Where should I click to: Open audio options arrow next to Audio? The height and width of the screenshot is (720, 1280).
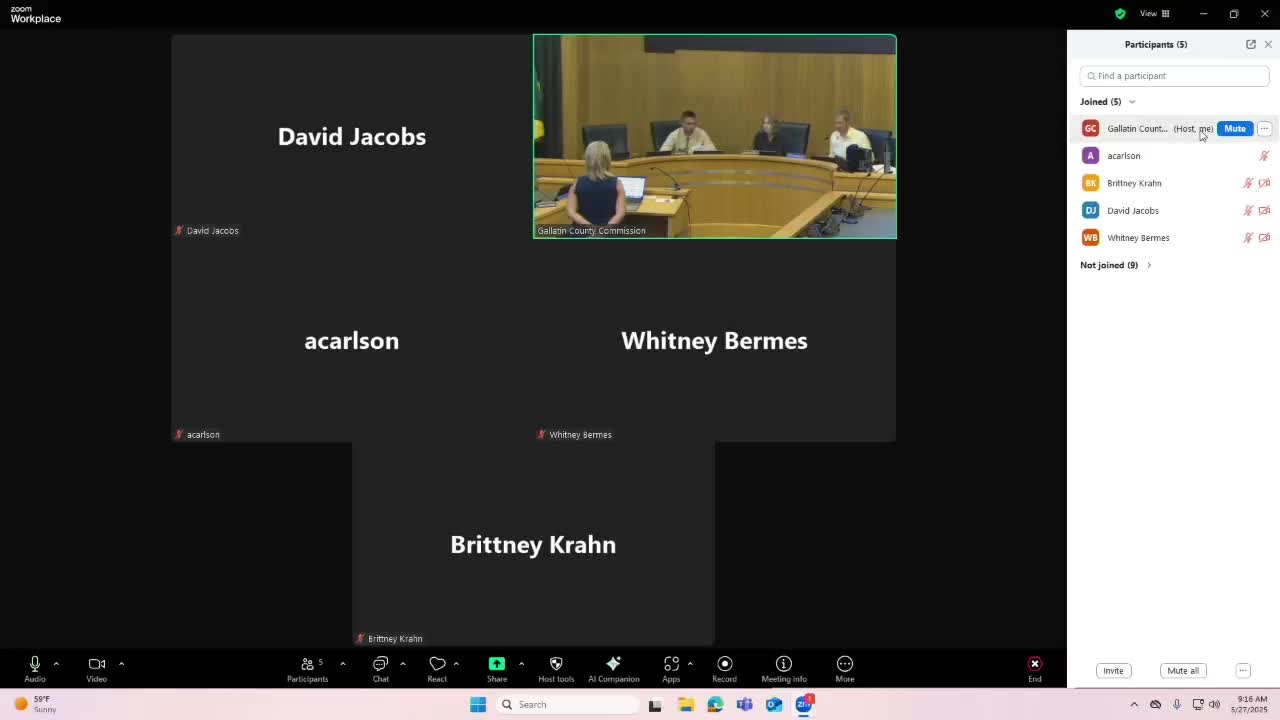tap(56, 663)
